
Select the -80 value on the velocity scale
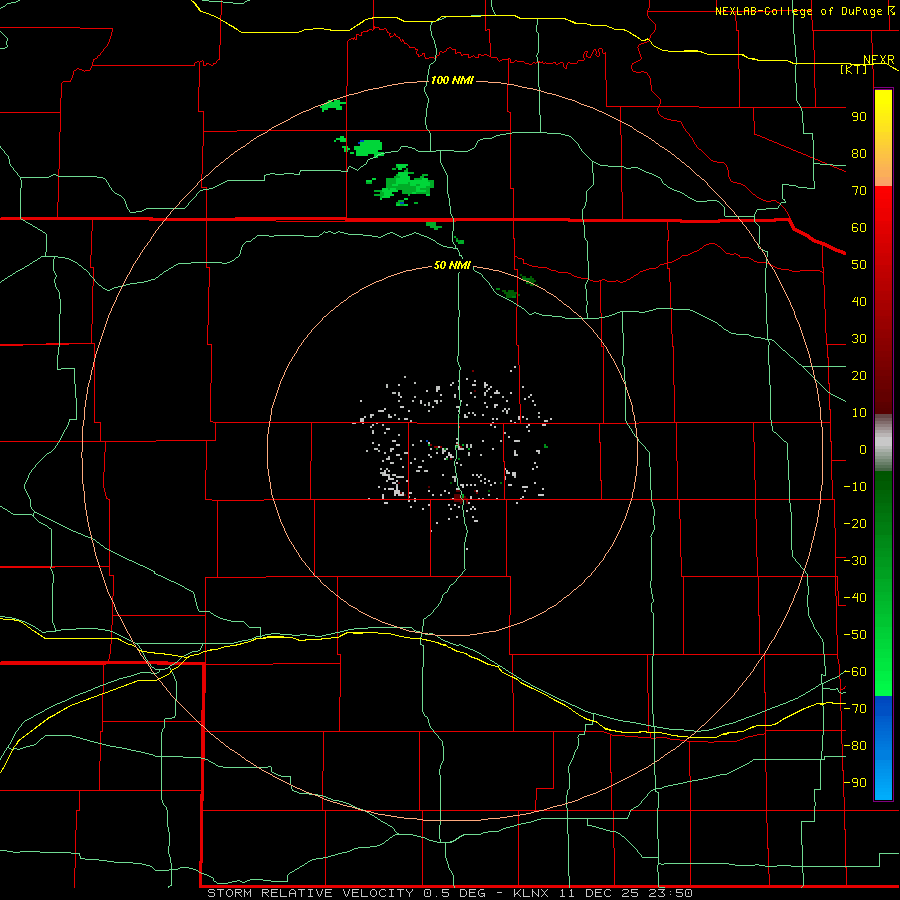point(855,746)
